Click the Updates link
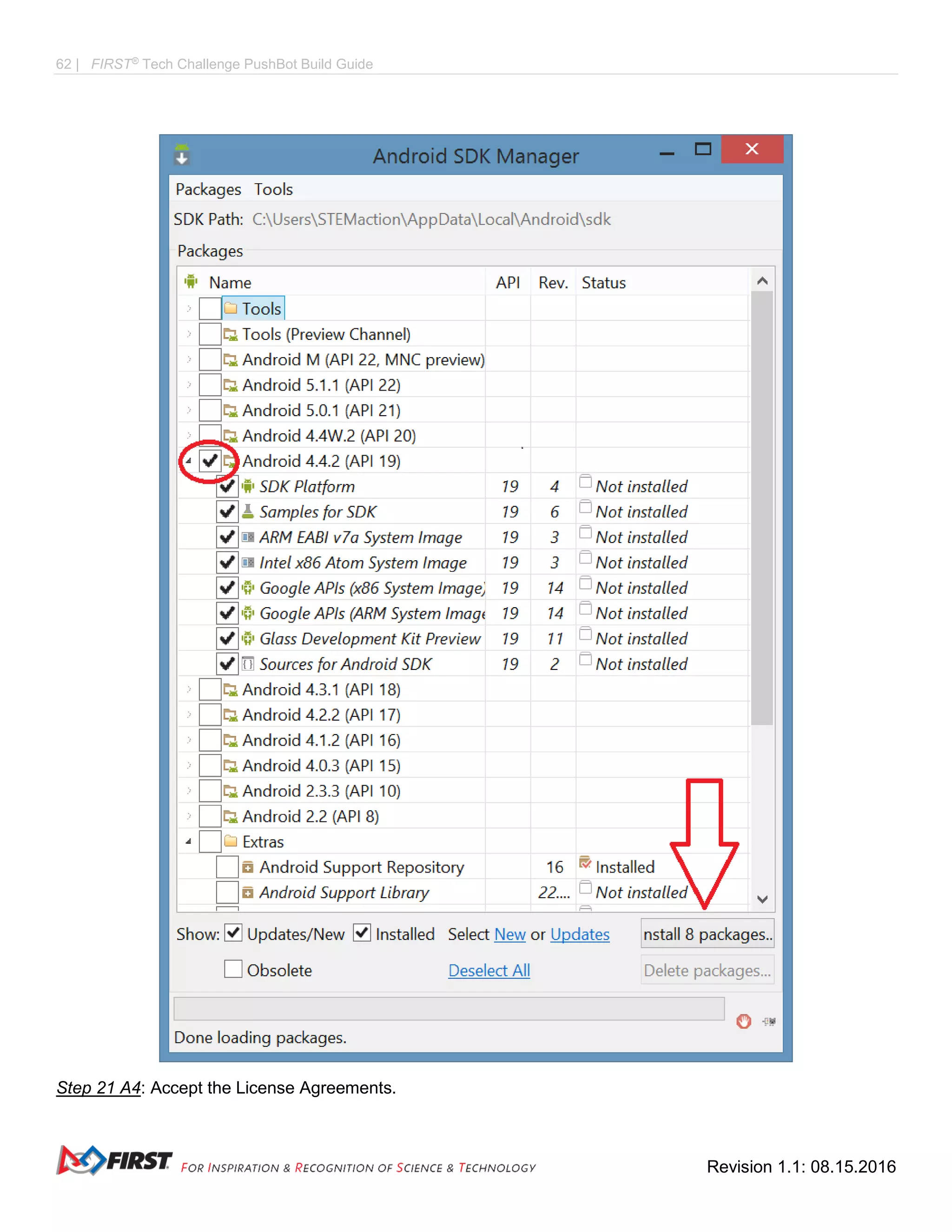 click(580, 934)
